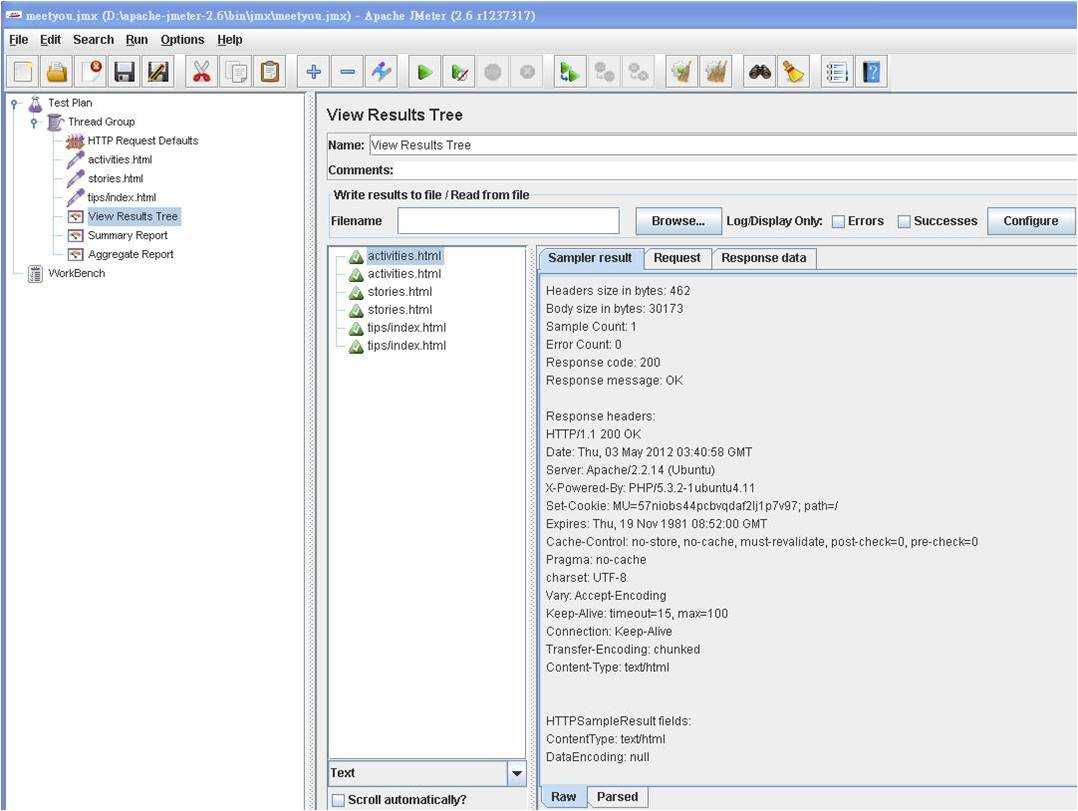Toggle the Successes checkbox
This screenshot has height=811, width=1078.
(x=904, y=221)
